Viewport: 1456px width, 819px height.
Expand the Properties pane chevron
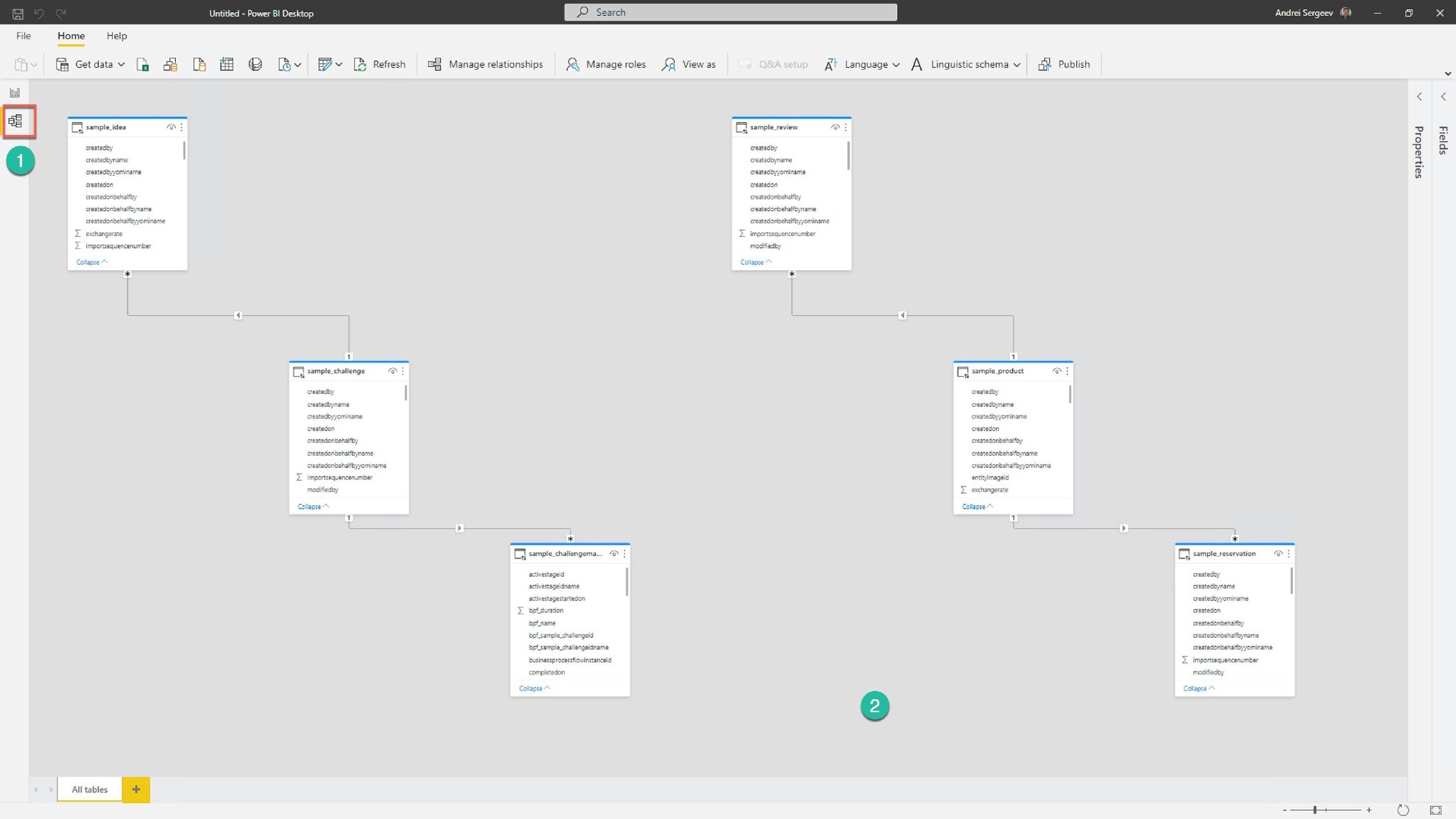(x=1419, y=97)
